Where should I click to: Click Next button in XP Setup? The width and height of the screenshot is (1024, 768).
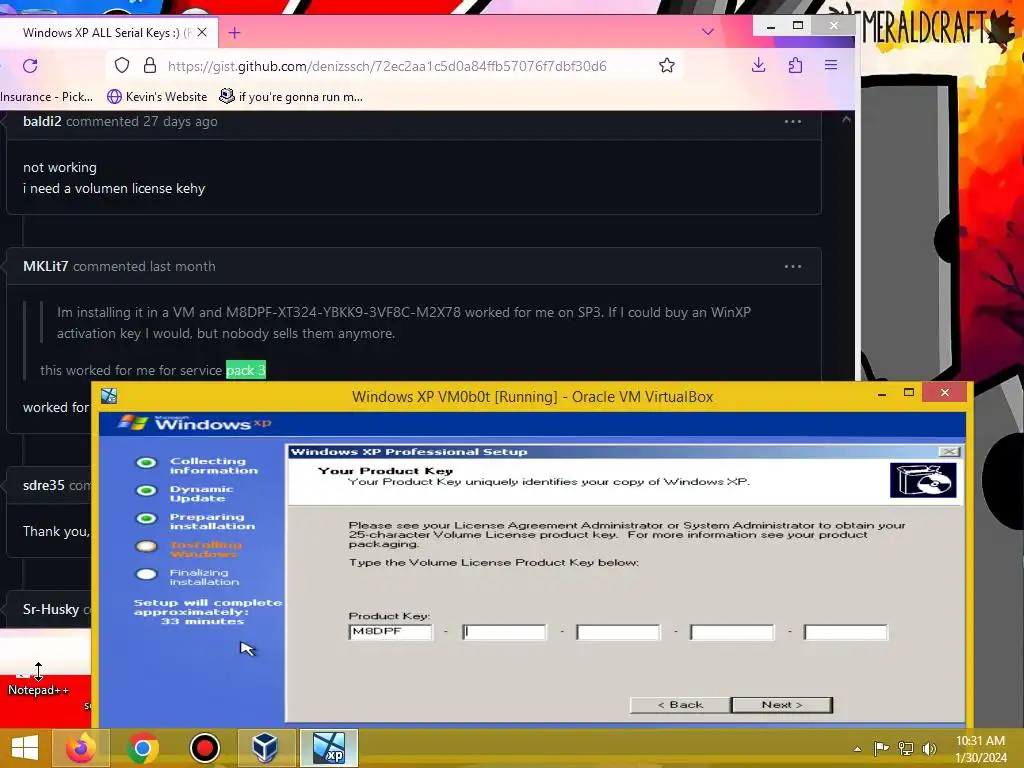782,705
